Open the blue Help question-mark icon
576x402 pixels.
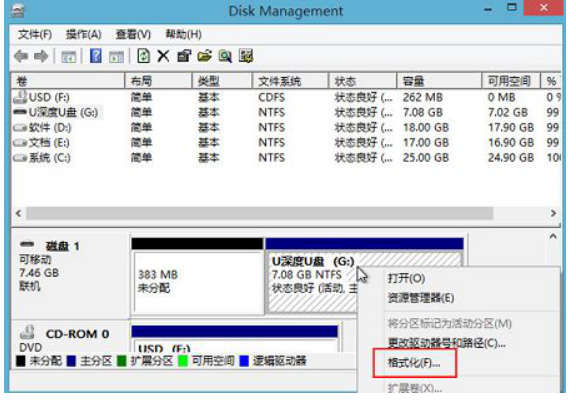pyautogui.click(x=96, y=56)
